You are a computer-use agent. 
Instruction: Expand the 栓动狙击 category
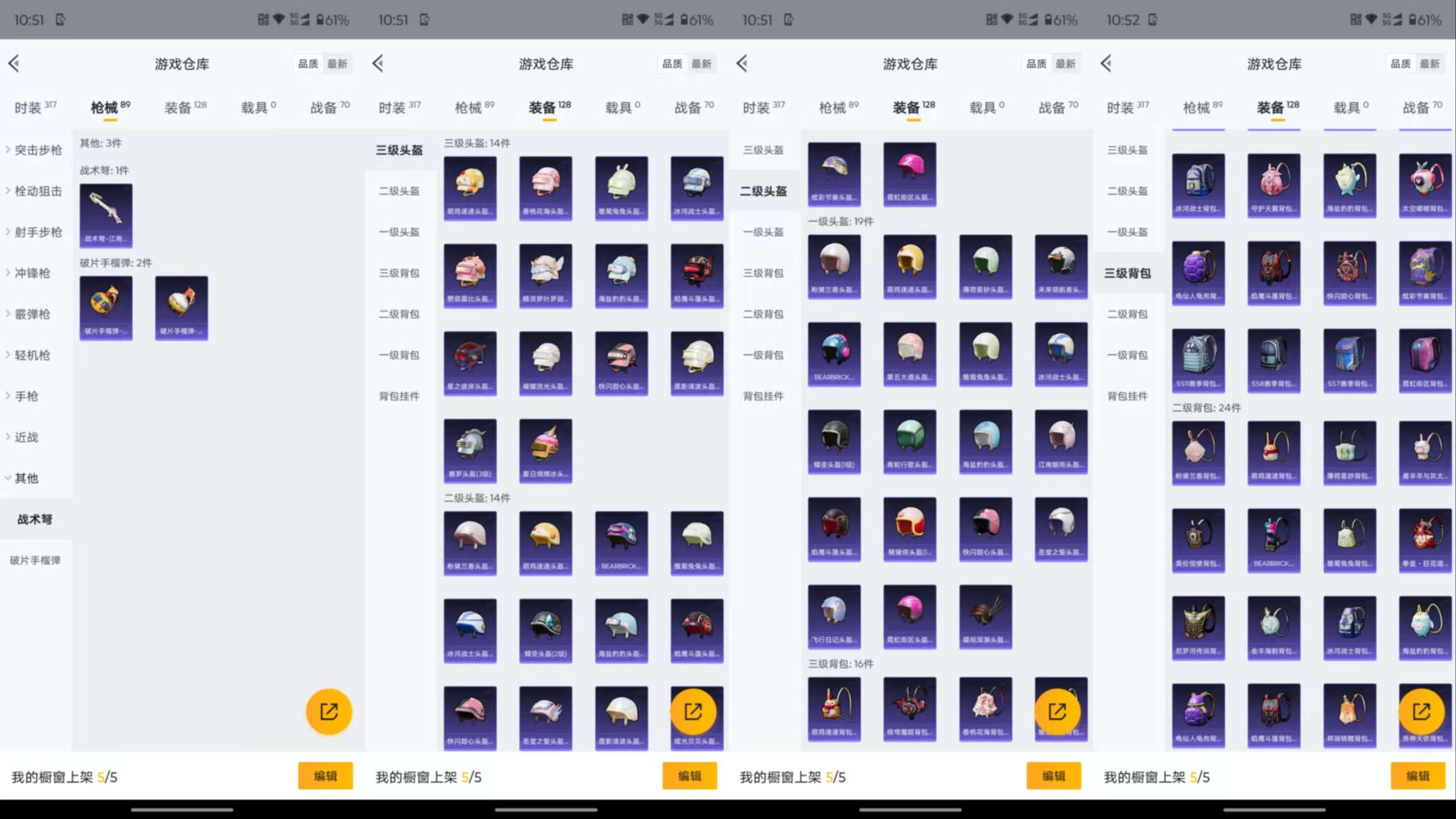[35, 191]
